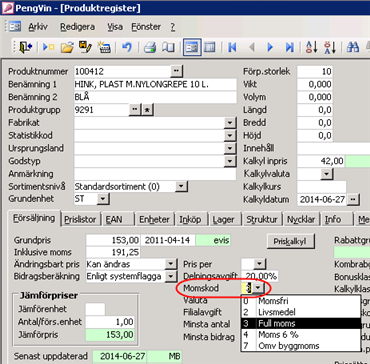Select Livsmedel in Momskod list

tap(301, 312)
